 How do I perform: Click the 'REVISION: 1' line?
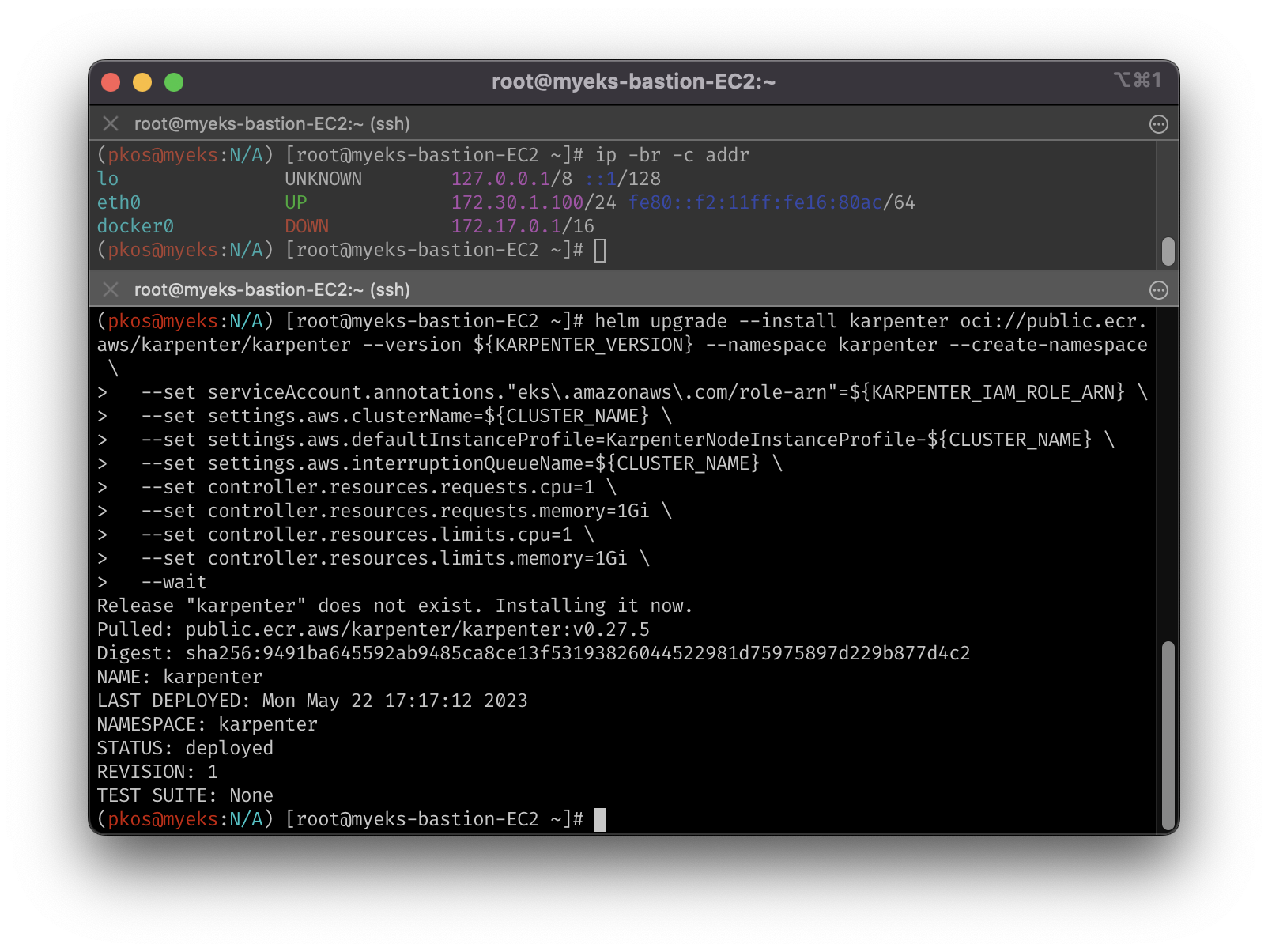(157, 772)
